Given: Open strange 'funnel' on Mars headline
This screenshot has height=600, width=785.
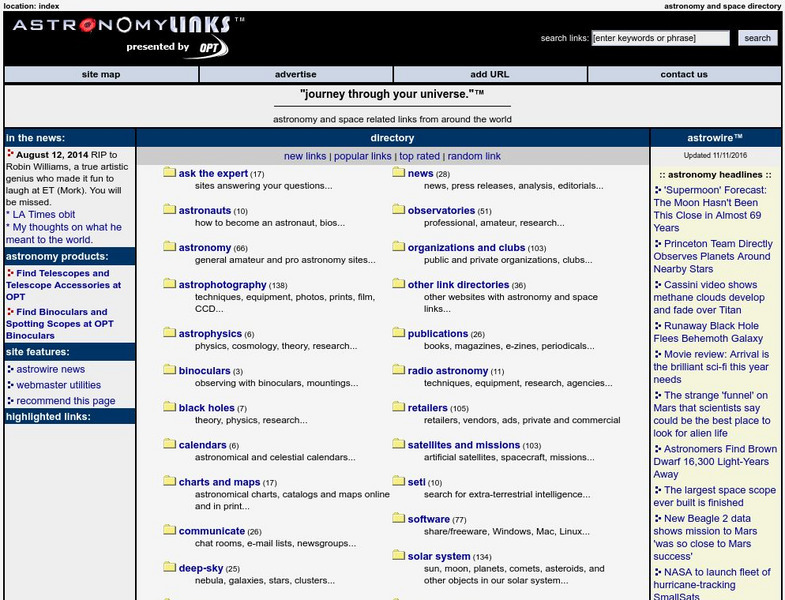Looking at the screenshot, I should [711, 414].
